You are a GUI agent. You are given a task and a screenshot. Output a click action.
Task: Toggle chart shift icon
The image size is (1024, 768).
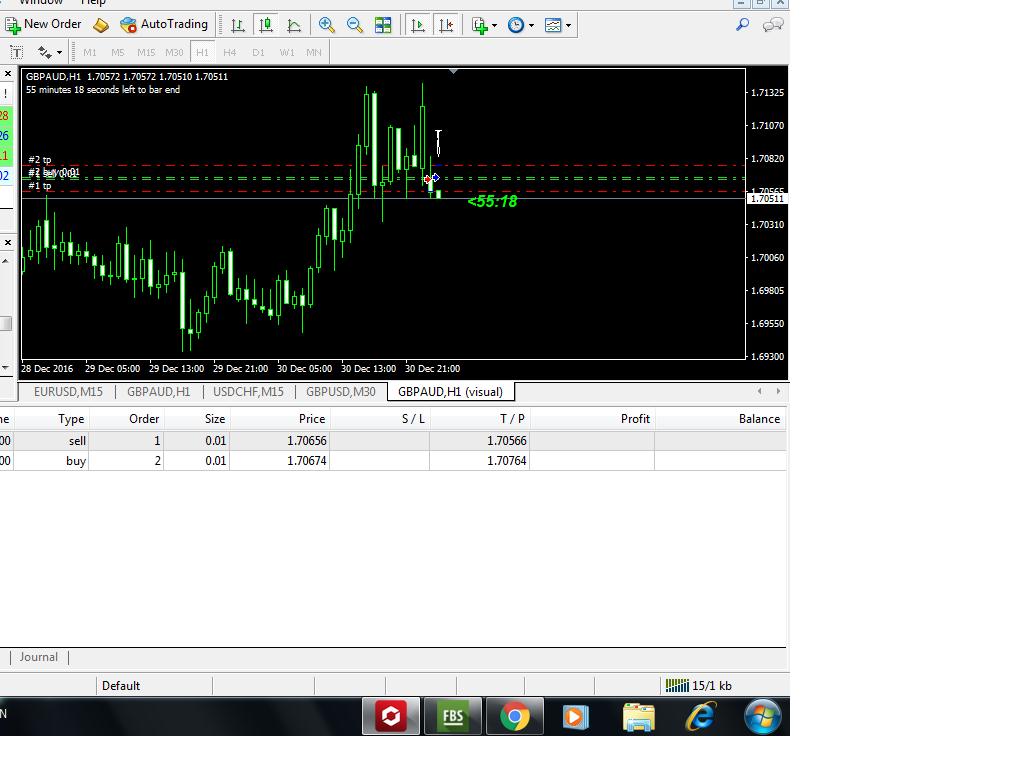point(446,25)
